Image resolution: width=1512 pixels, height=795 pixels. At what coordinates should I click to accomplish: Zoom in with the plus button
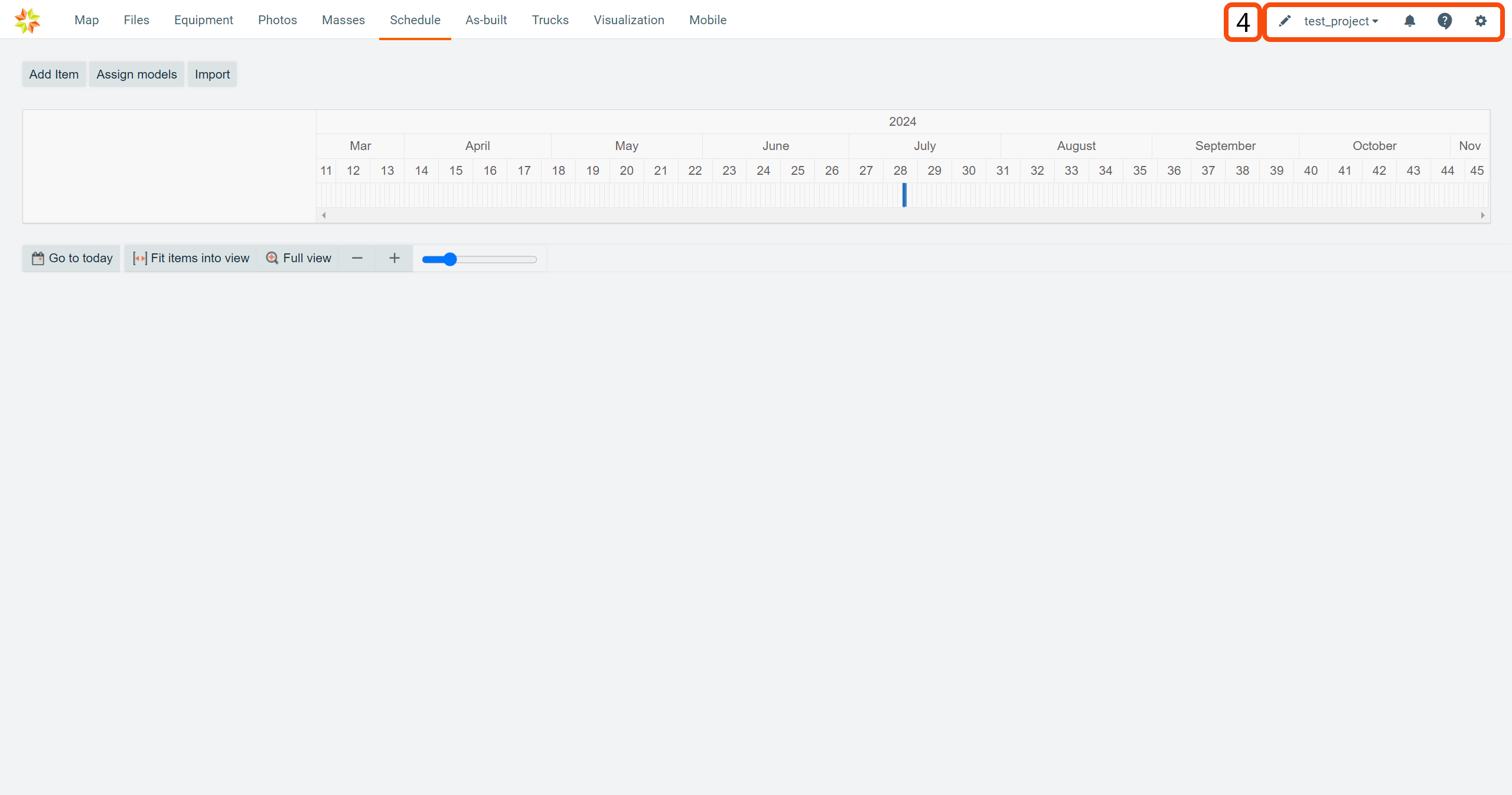(395, 258)
